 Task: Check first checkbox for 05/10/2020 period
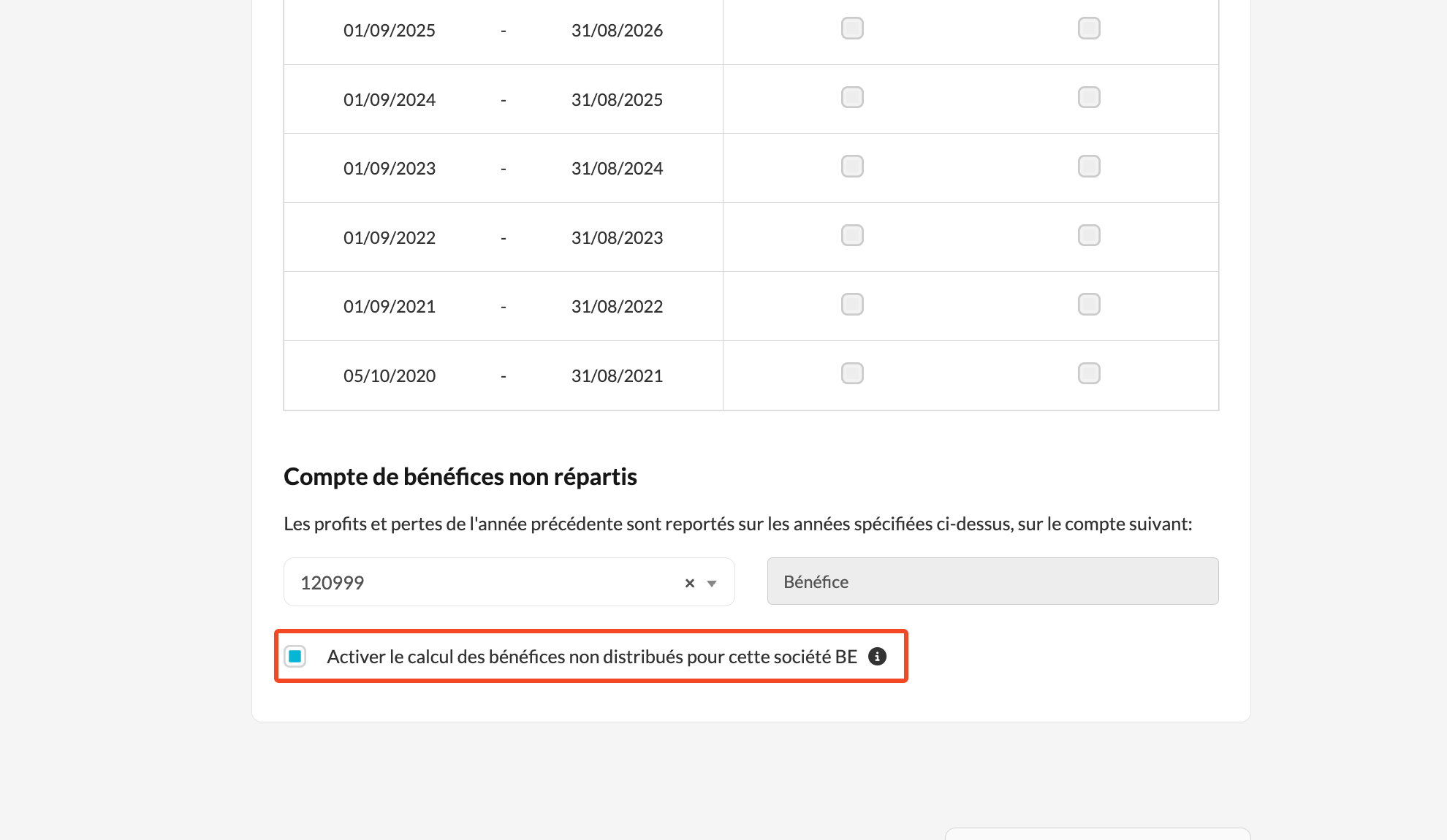point(852,374)
